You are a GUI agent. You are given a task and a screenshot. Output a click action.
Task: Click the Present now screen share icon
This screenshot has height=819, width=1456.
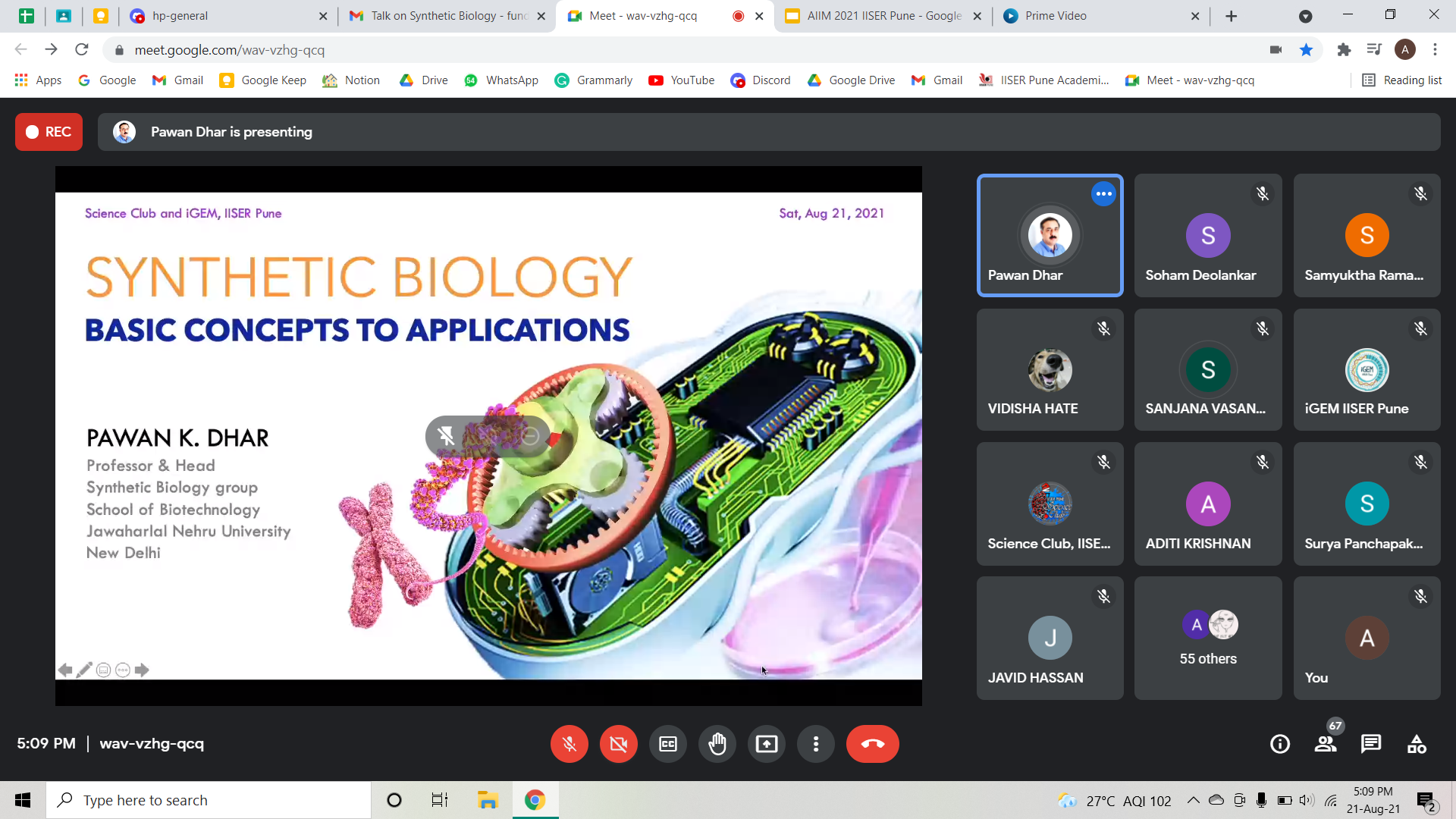(x=766, y=744)
